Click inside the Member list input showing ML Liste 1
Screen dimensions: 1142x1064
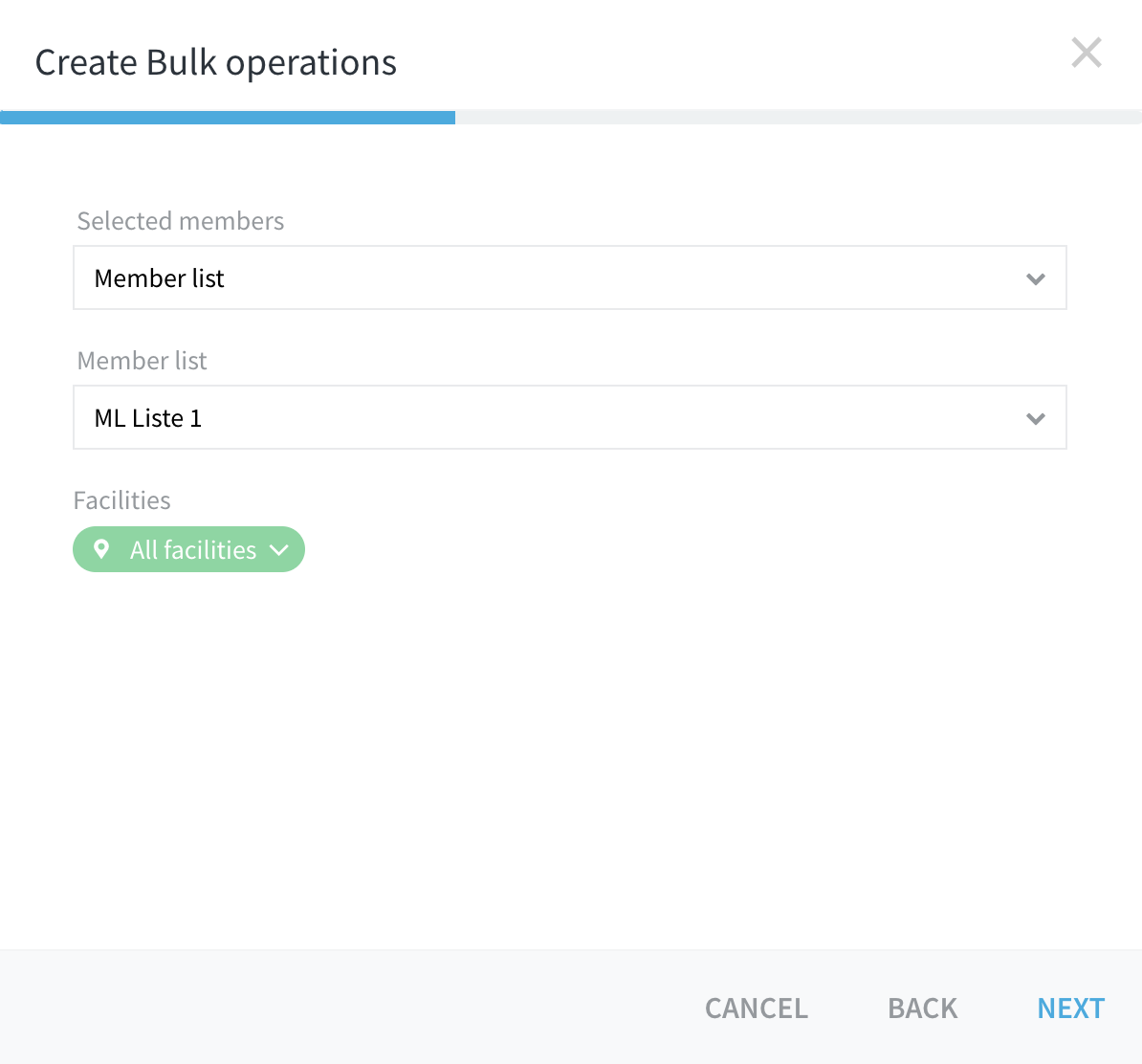tap(383, 418)
